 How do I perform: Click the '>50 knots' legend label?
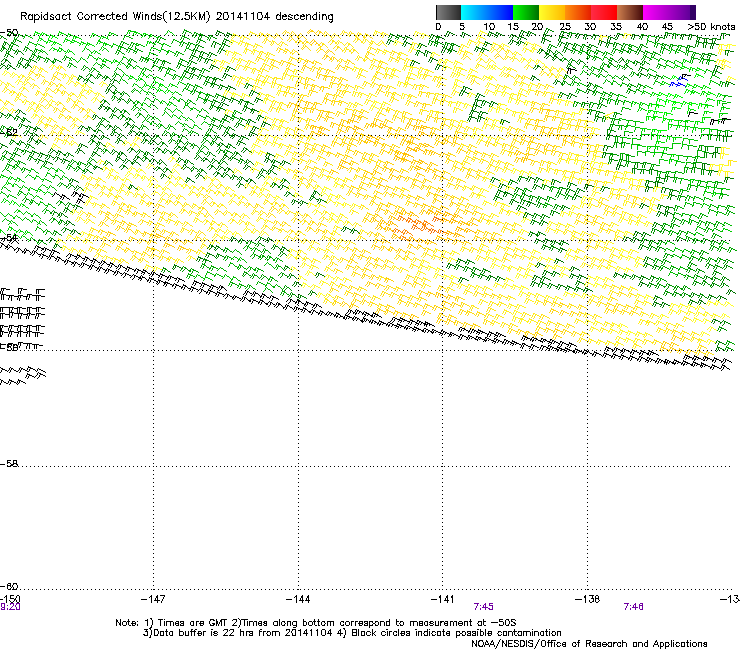[x=711, y=27]
